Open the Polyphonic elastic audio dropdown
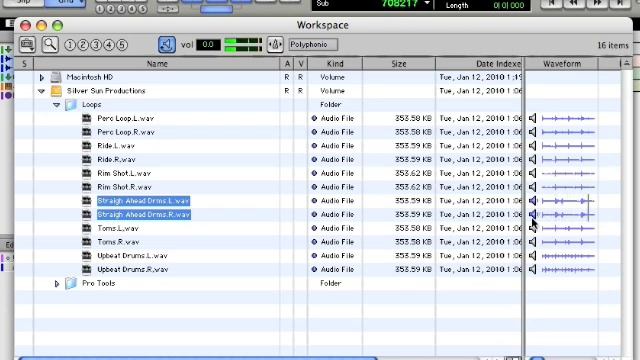Viewport: 640px width, 360px height. point(313,44)
